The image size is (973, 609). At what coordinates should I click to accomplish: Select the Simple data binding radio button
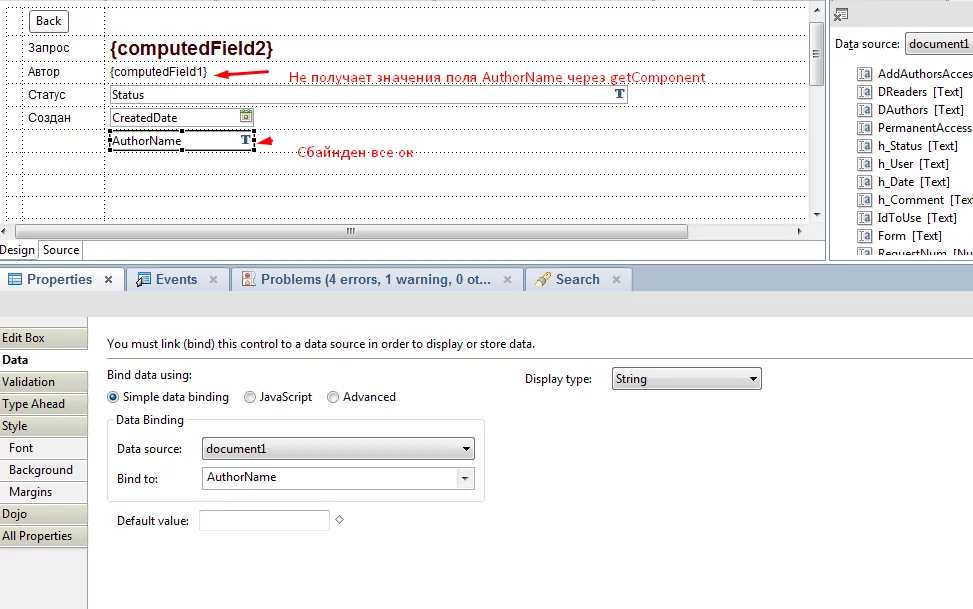(112, 397)
